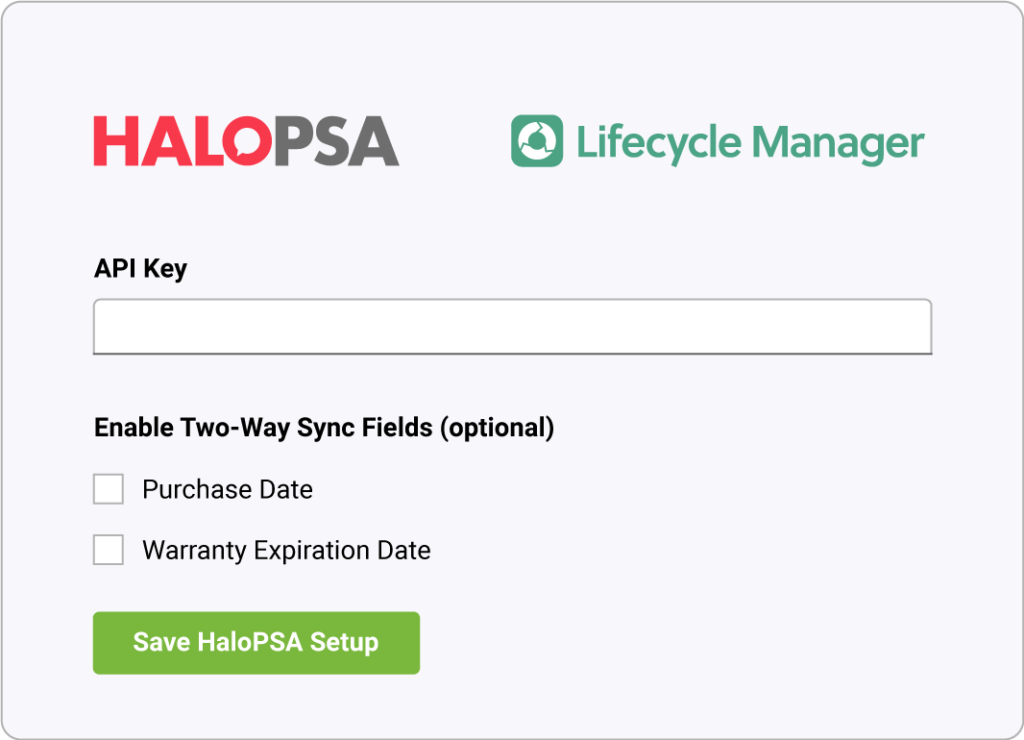The image size is (1024, 740).
Task: Click the Warranty Expiration Date label
Action: pyautogui.click(x=287, y=550)
